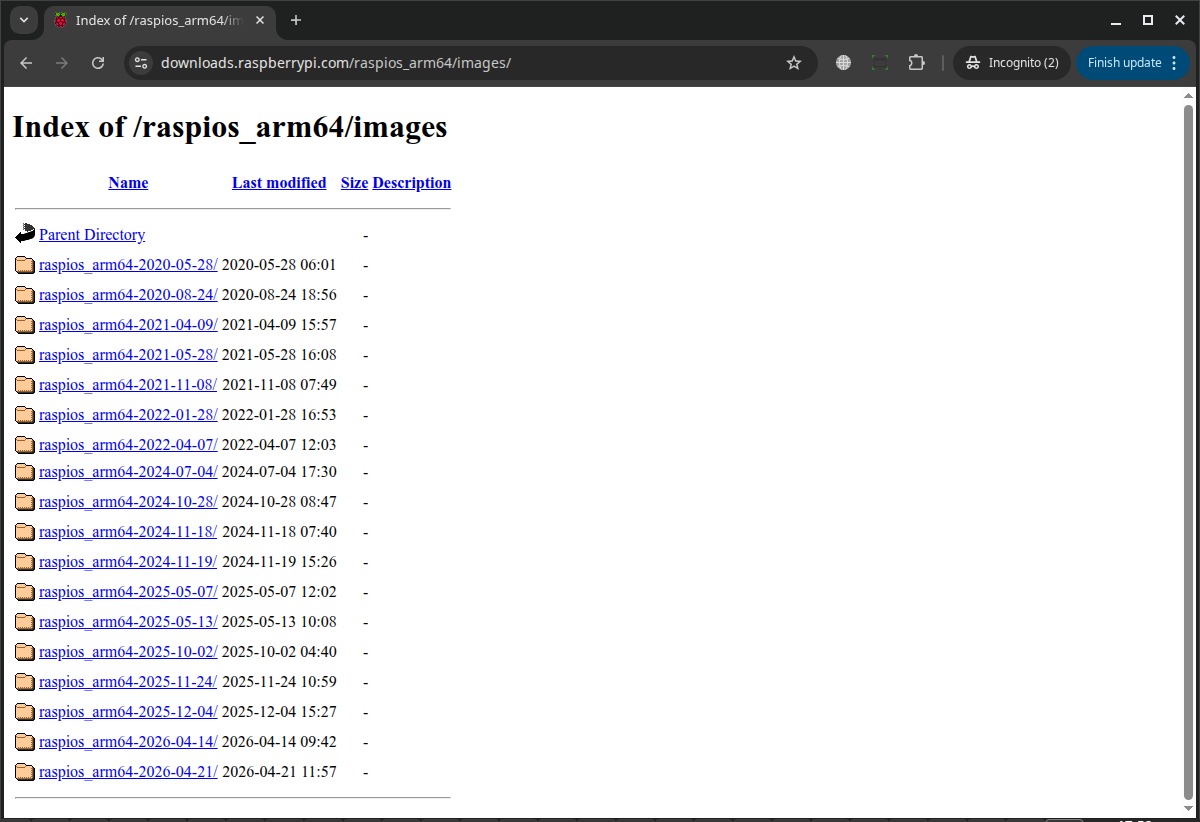1200x822 pixels.
Task: Click the globe icon in toolbar
Action: pos(844,63)
